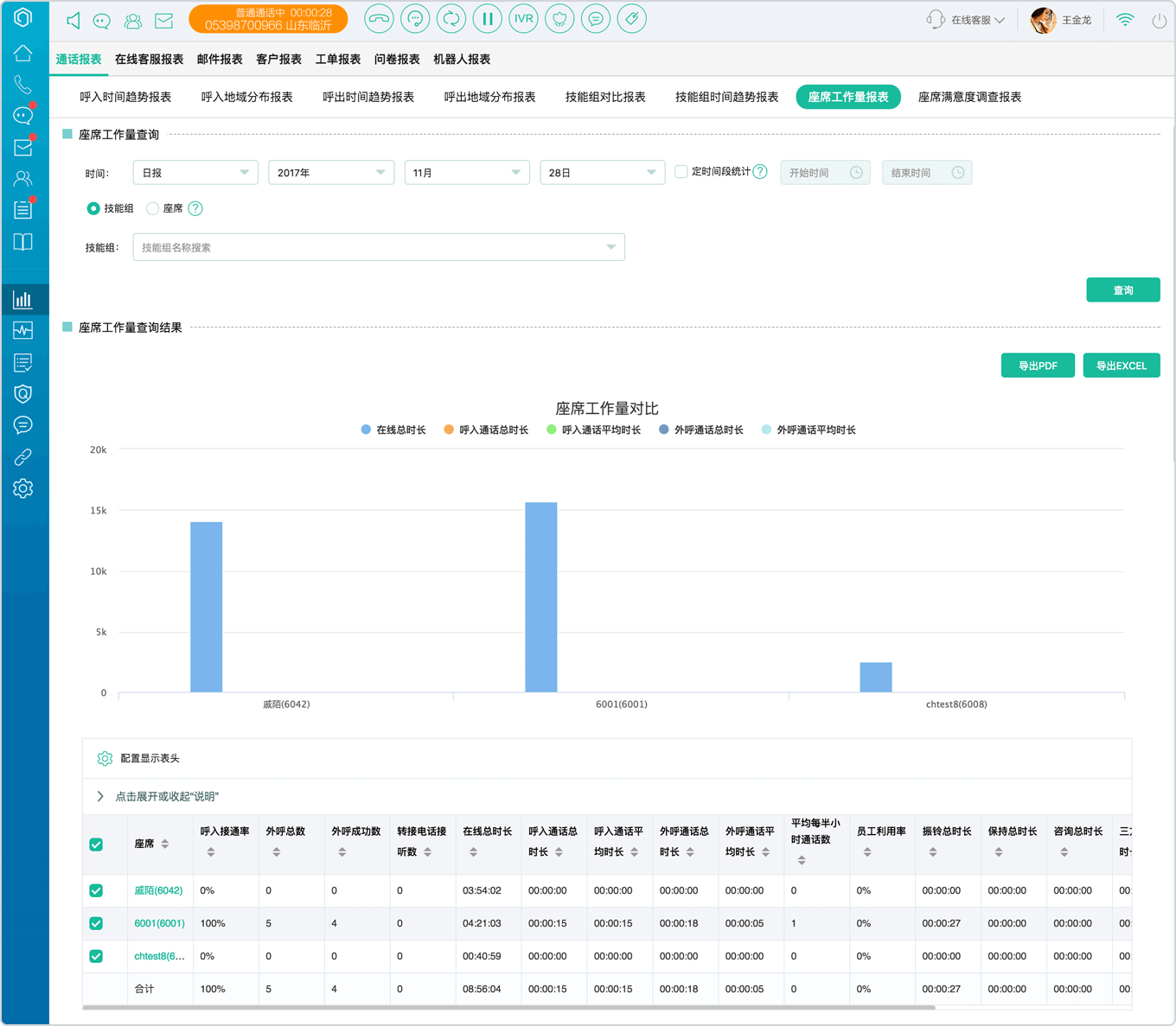This screenshot has width=1176, height=1026.
Task: Open the statistics bar chart sidebar icon
Action: point(23,300)
